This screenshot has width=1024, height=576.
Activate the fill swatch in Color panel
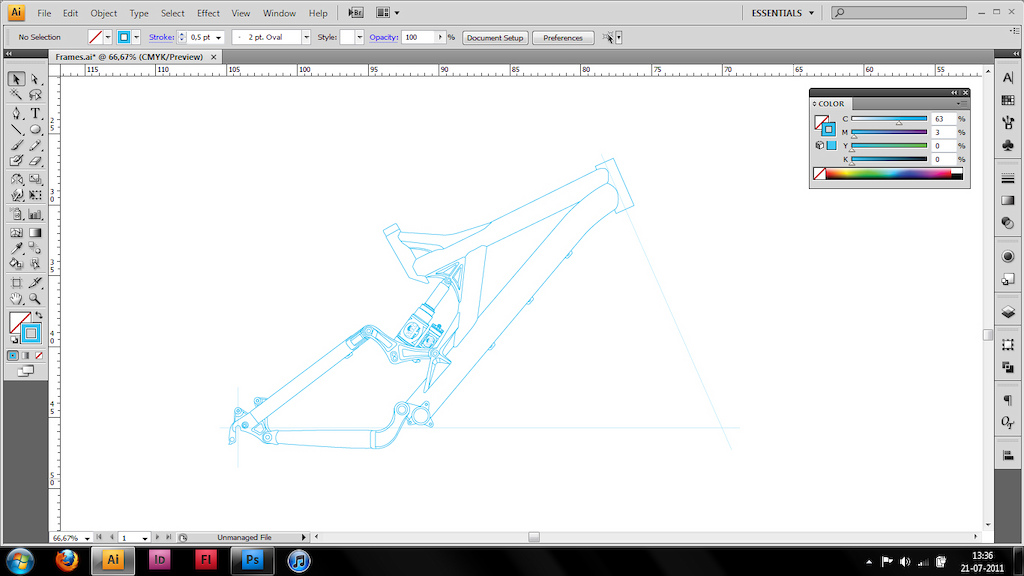click(821, 121)
